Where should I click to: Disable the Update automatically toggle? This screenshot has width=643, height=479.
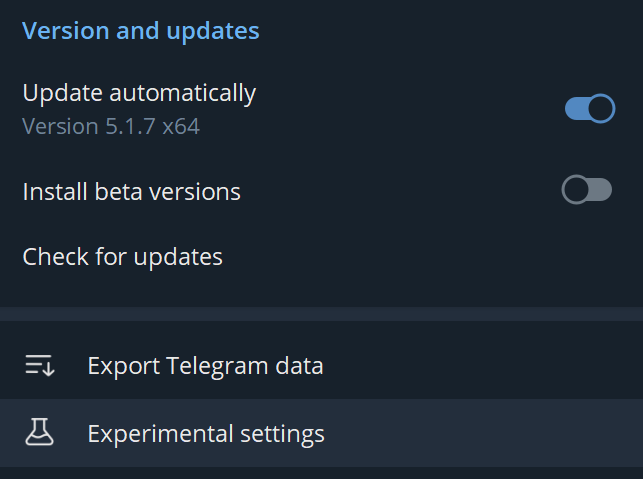(x=589, y=108)
